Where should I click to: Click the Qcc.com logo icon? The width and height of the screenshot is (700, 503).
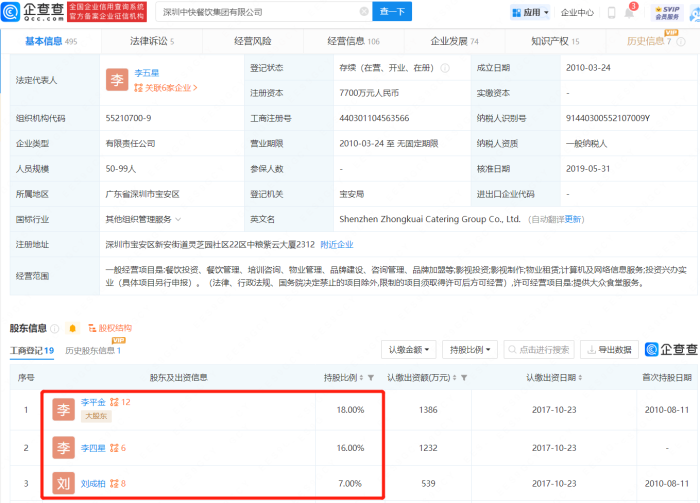(x=11, y=12)
